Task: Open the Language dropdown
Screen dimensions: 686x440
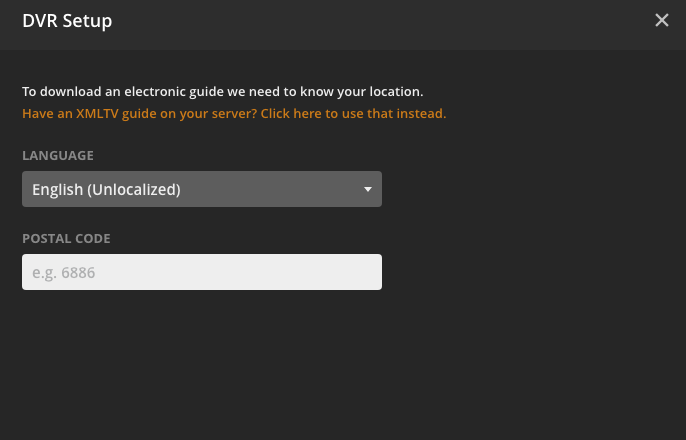Action: coord(201,189)
